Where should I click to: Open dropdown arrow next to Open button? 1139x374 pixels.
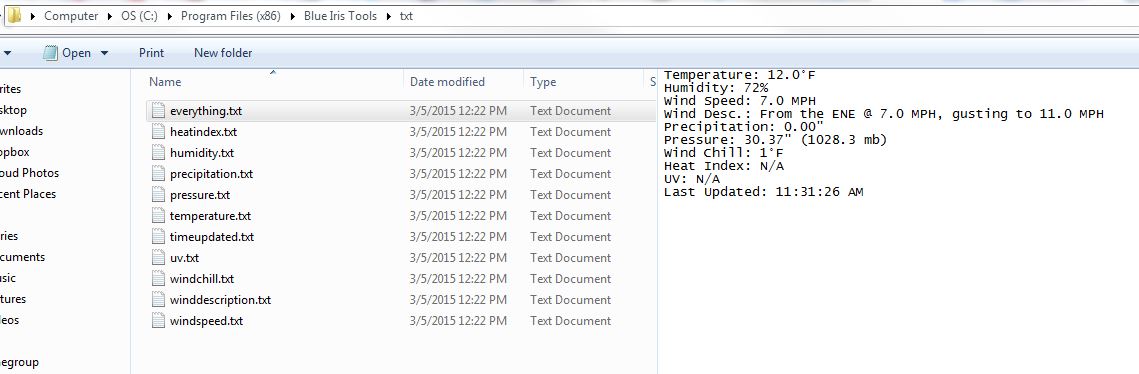(104, 53)
